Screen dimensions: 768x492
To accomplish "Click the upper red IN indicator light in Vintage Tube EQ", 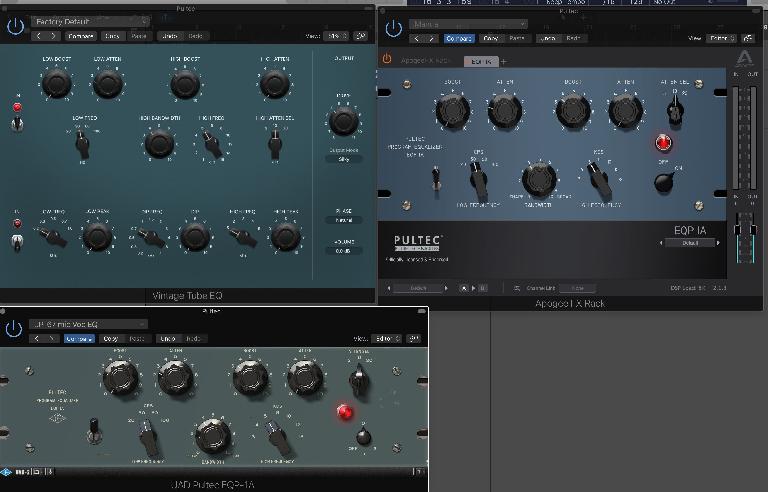I will (17, 107).
